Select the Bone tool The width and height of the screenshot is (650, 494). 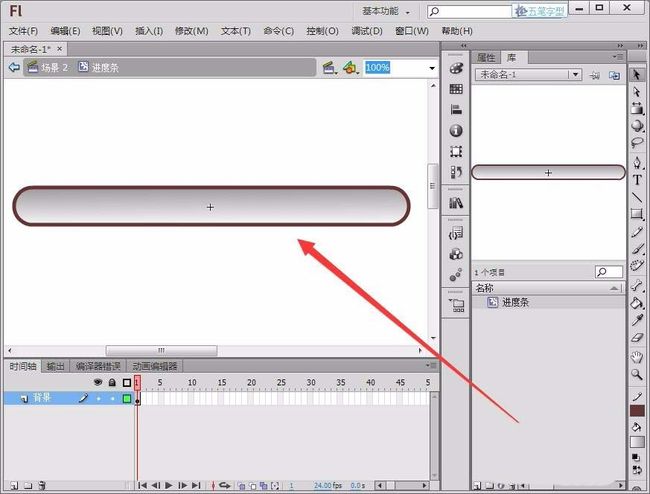point(637,286)
